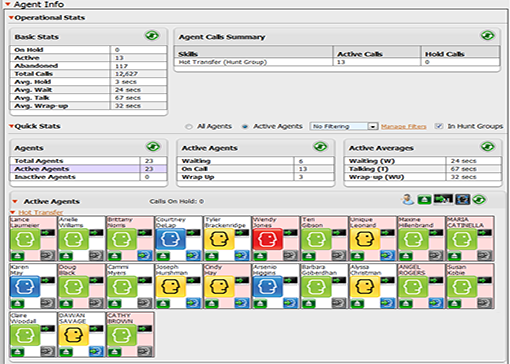The width and height of the screenshot is (510, 364).
Task: Click blue transfer icon on ANGEL ROGERS card
Action: click(x=436, y=303)
